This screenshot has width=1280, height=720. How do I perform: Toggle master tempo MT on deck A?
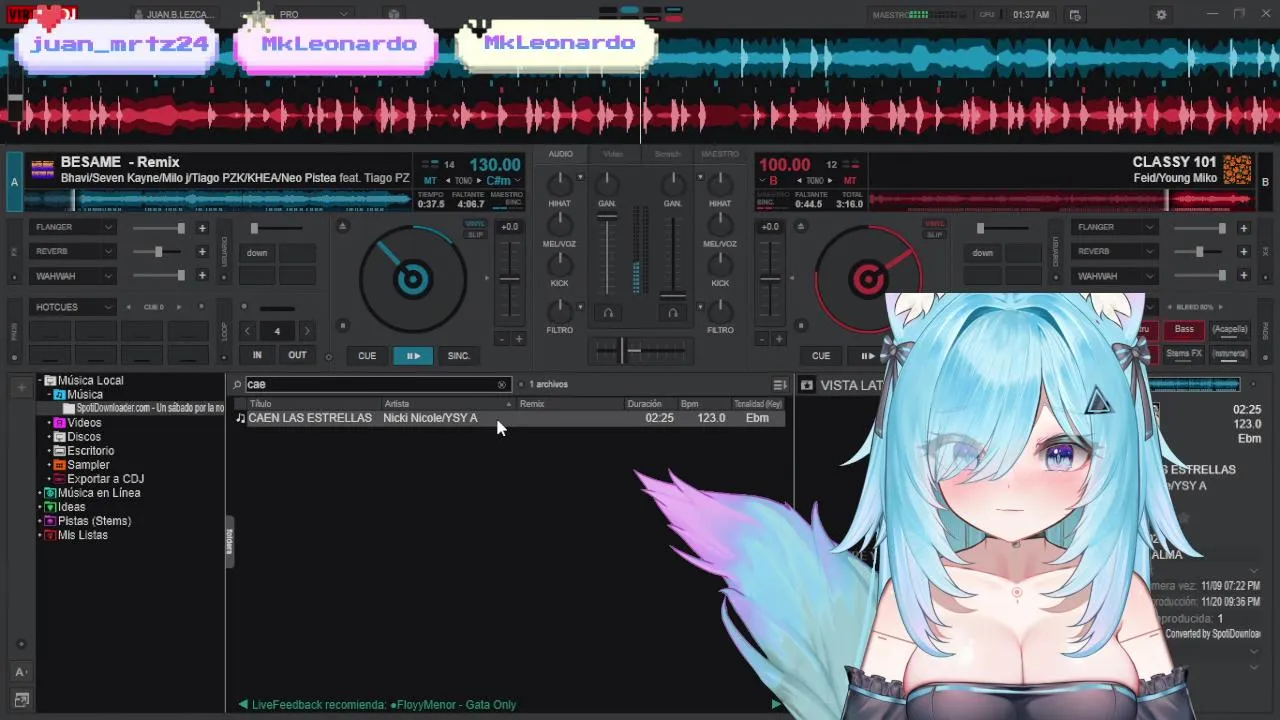(x=430, y=181)
